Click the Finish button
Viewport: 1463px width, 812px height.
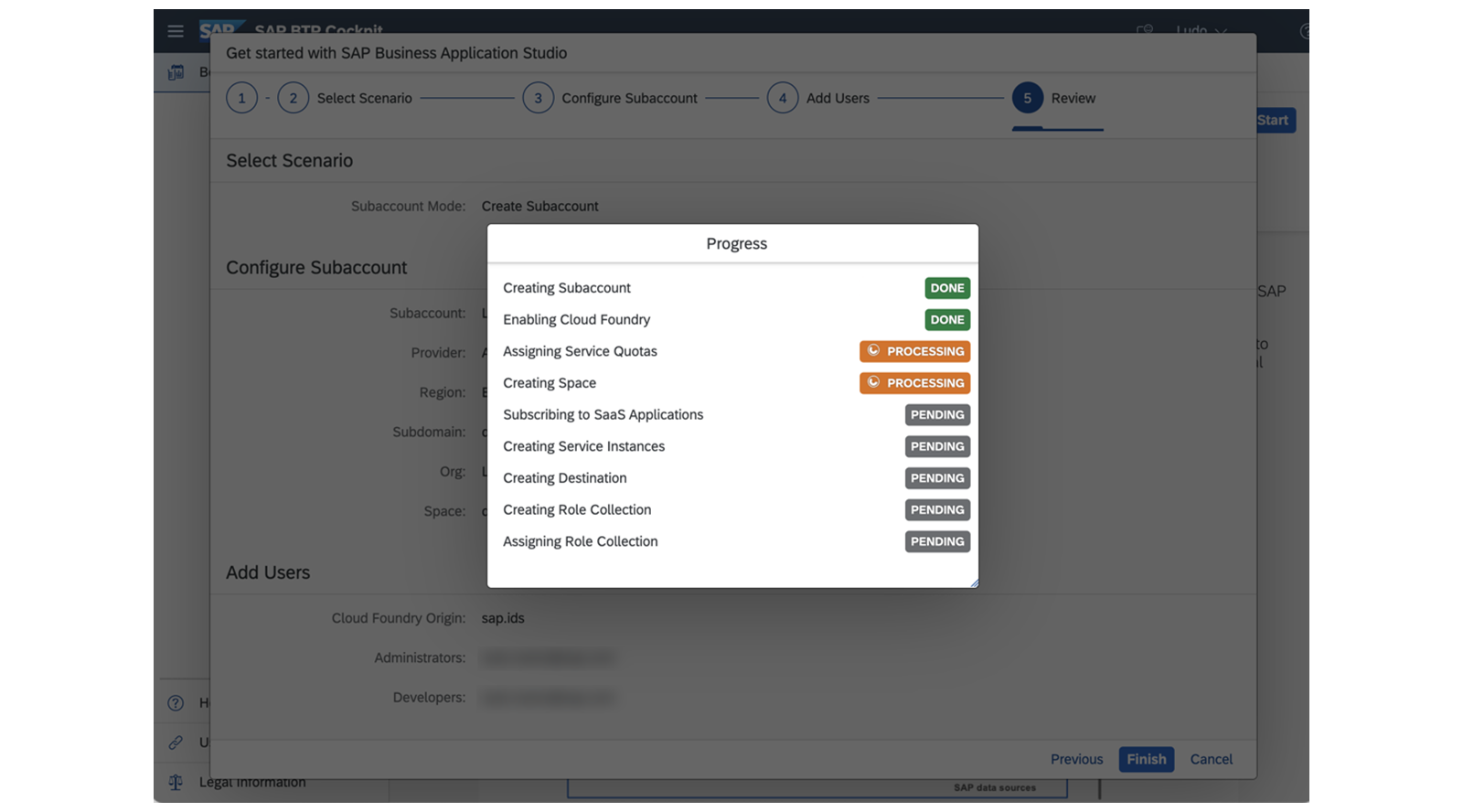1147,759
